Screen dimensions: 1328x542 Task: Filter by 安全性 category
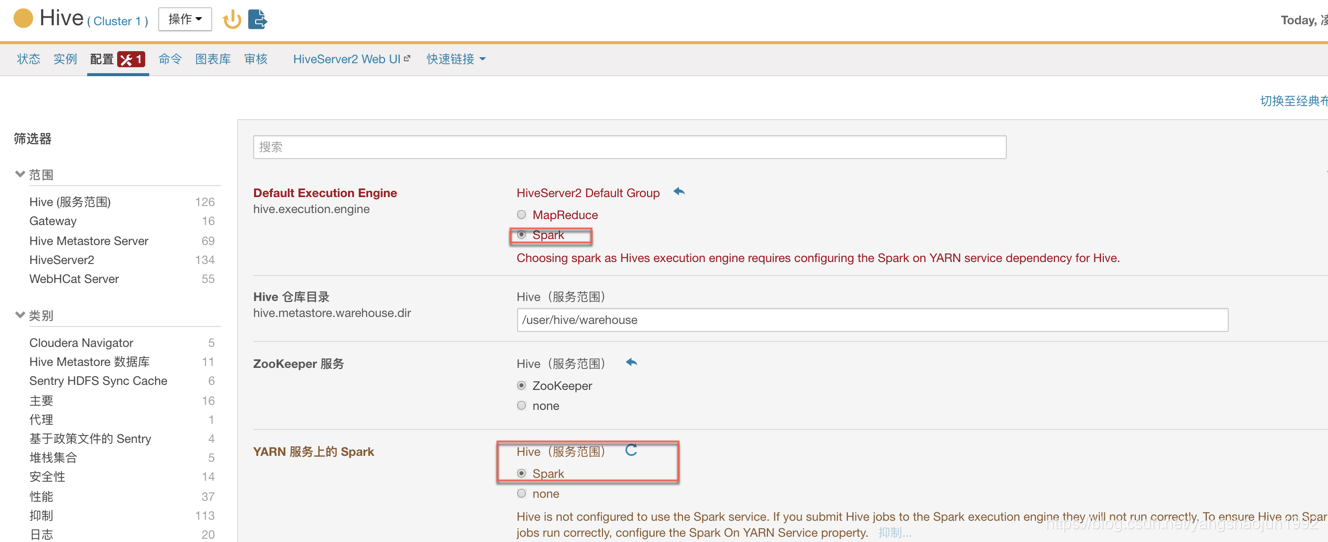point(47,477)
